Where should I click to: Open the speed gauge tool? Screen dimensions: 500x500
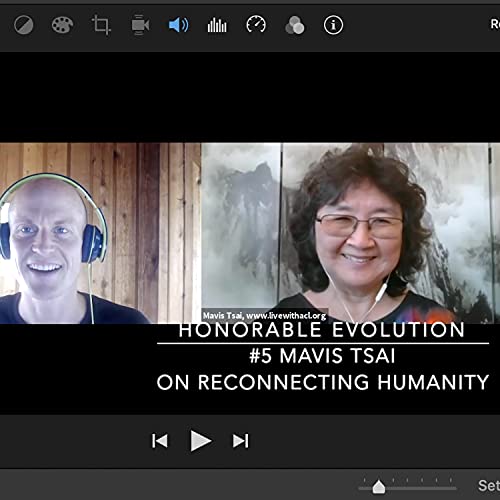coord(256,25)
